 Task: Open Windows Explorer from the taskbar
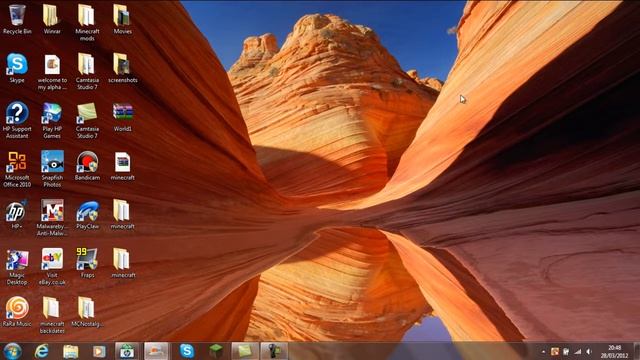[x=70, y=351]
